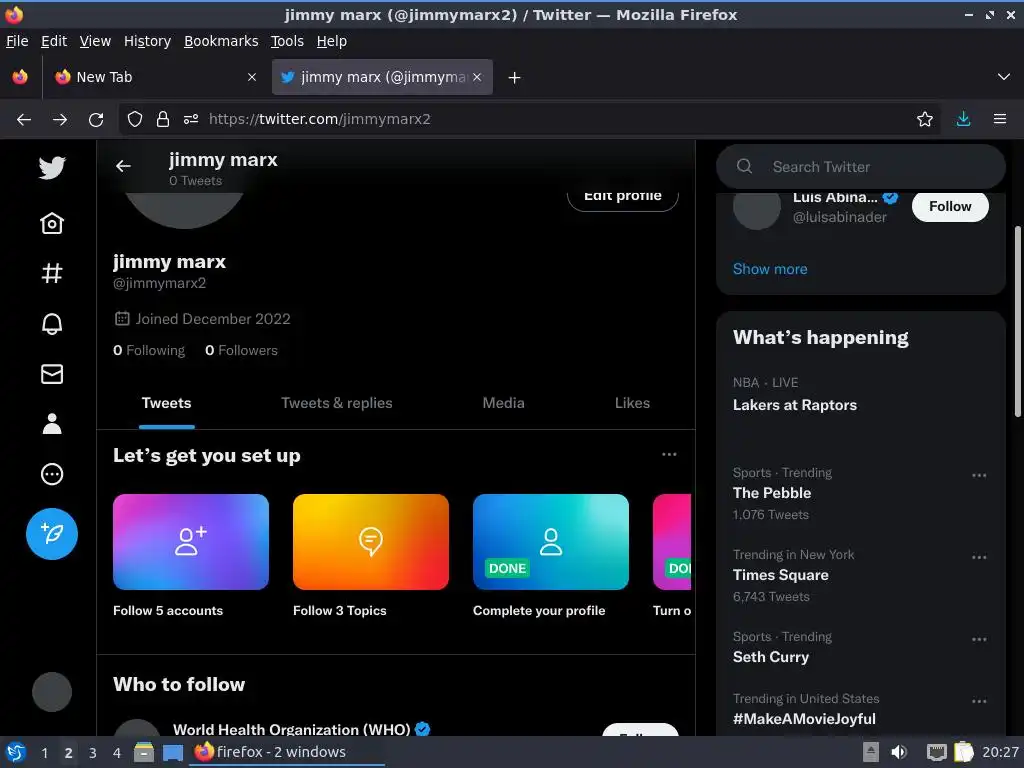The width and height of the screenshot is (1024, 768).
Task: Compose a new tweet with feather button
Action: pos(52,534)
